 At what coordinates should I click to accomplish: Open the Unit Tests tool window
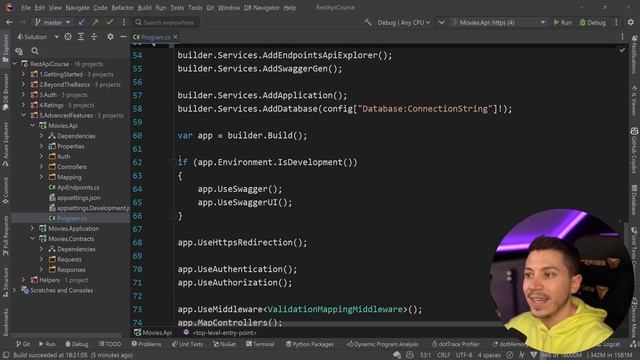click(187, 344)
